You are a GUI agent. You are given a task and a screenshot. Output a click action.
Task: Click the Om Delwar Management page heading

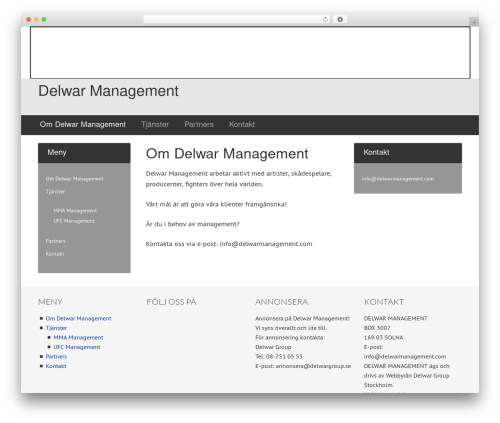227,154
